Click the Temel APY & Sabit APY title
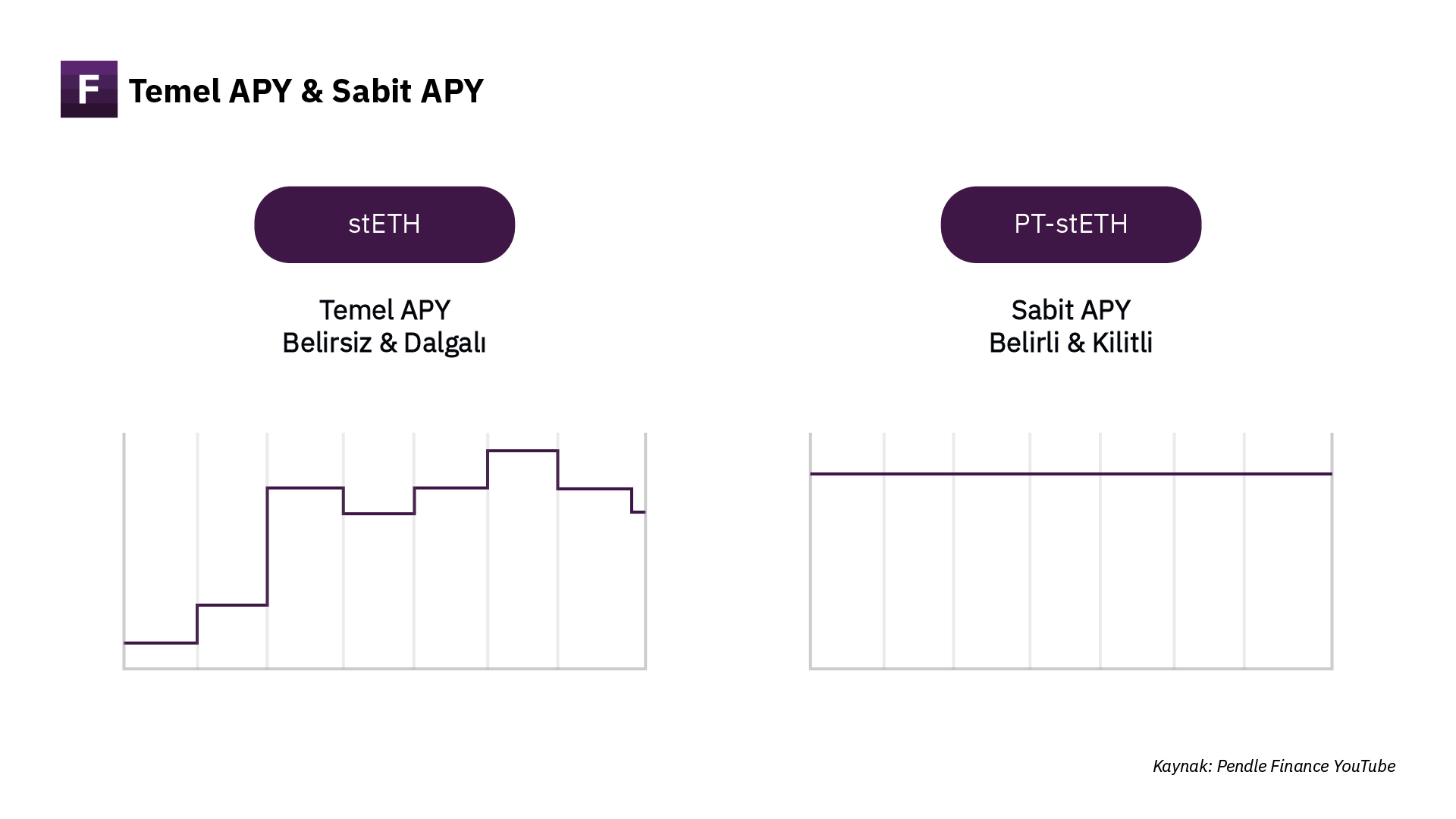This screenshot has height=819, width=1456. 306,91
